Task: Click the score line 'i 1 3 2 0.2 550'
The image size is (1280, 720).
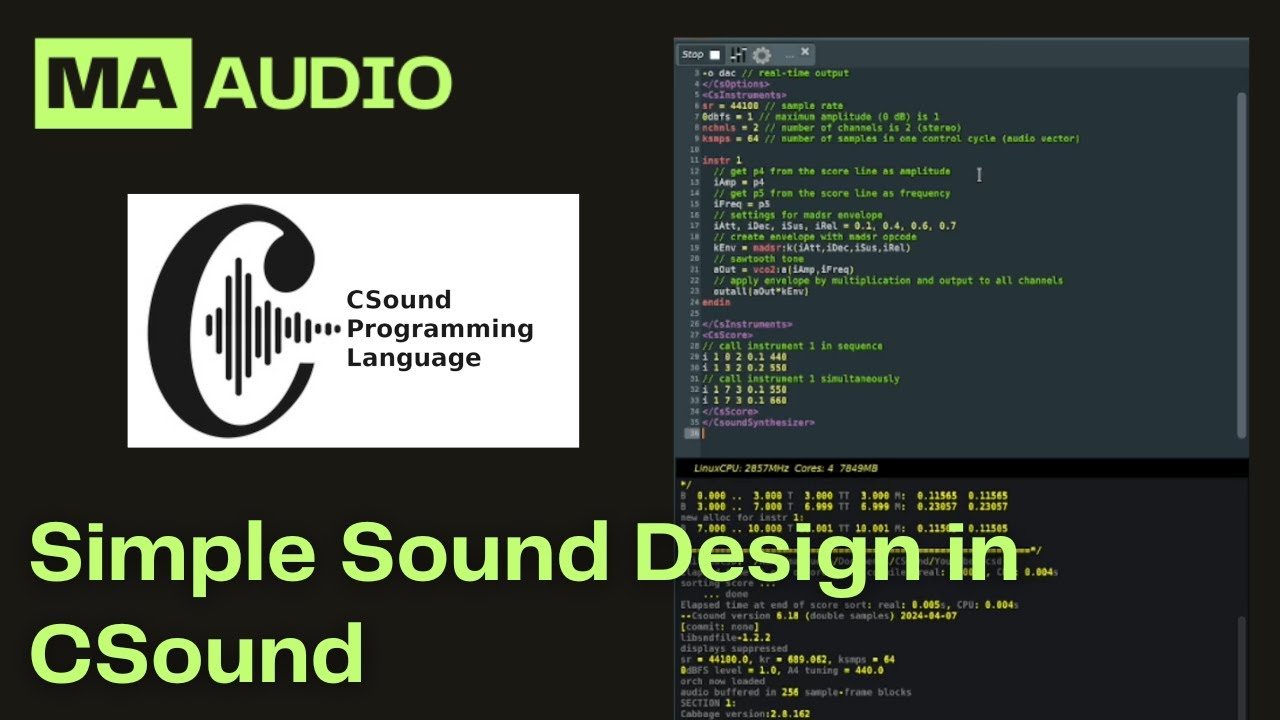Action: pos(744,368)
